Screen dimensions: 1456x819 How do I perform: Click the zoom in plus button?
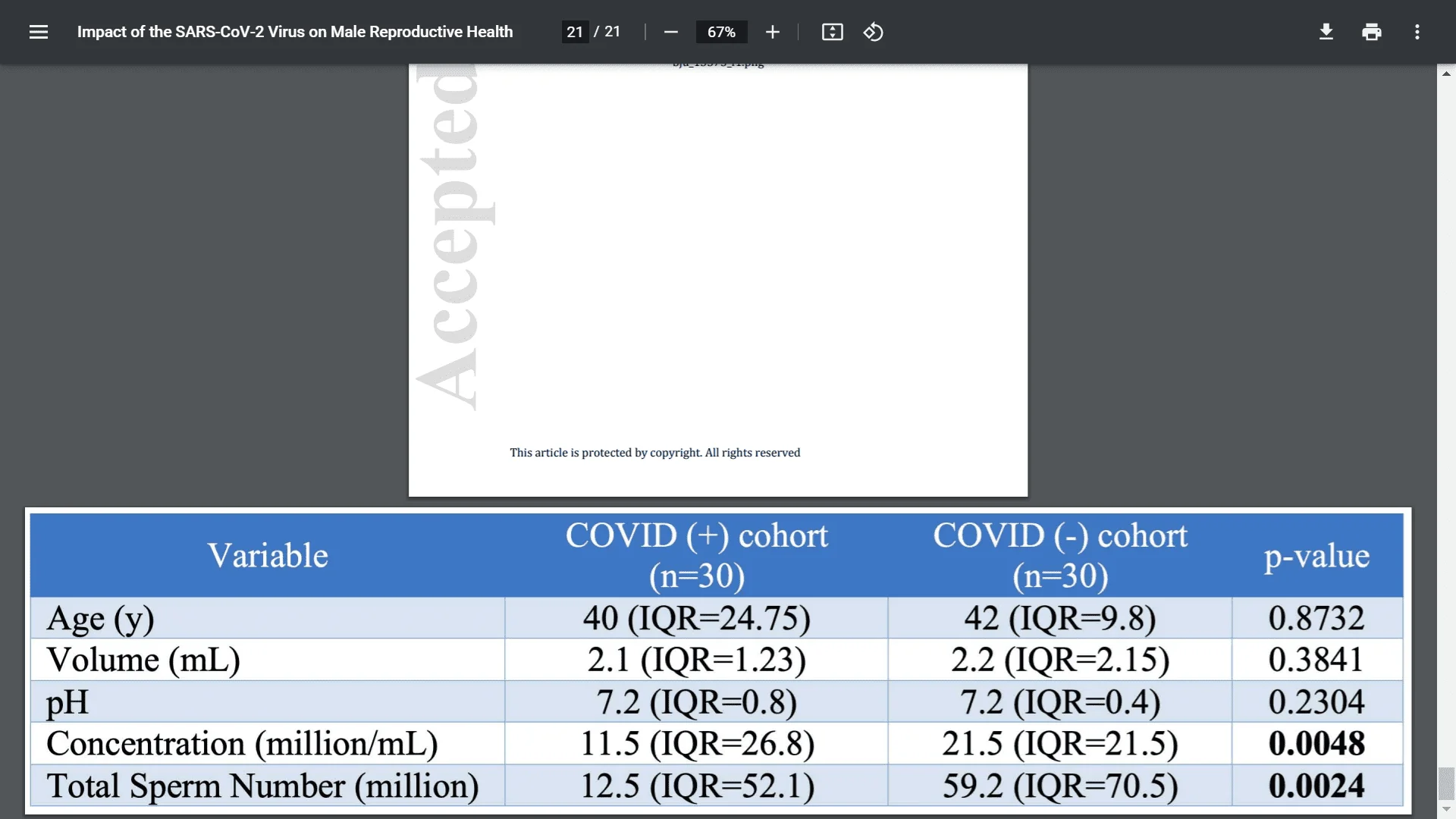772,32
